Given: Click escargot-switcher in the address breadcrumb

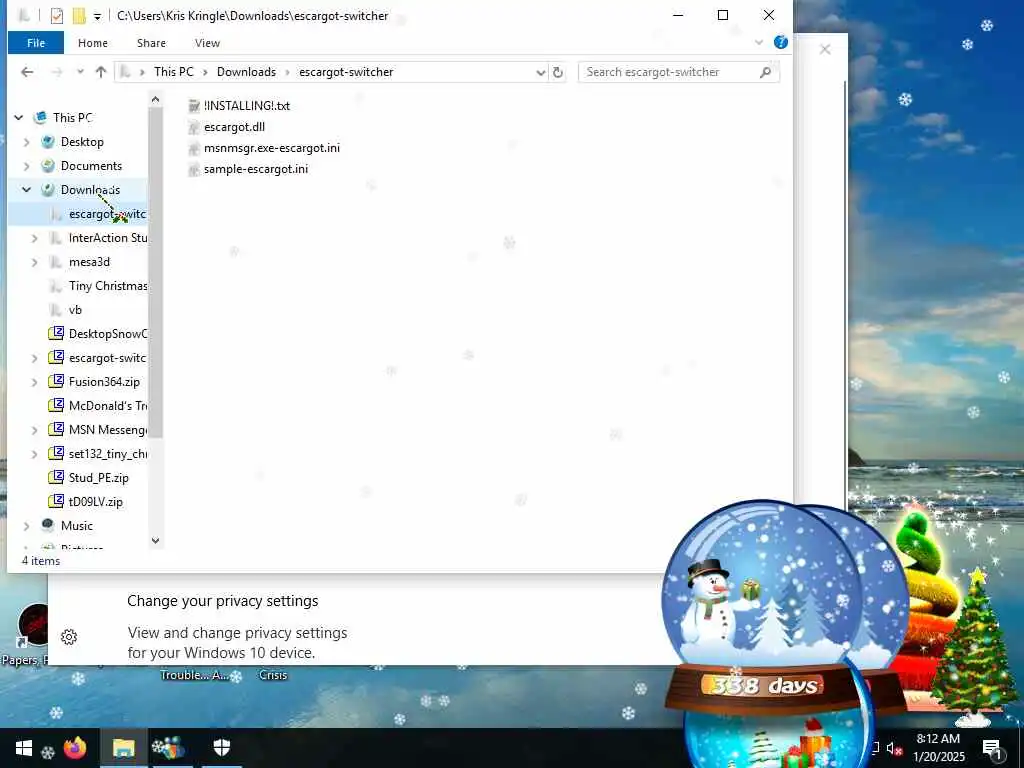Looking at the screenshot, I should 346,72.
